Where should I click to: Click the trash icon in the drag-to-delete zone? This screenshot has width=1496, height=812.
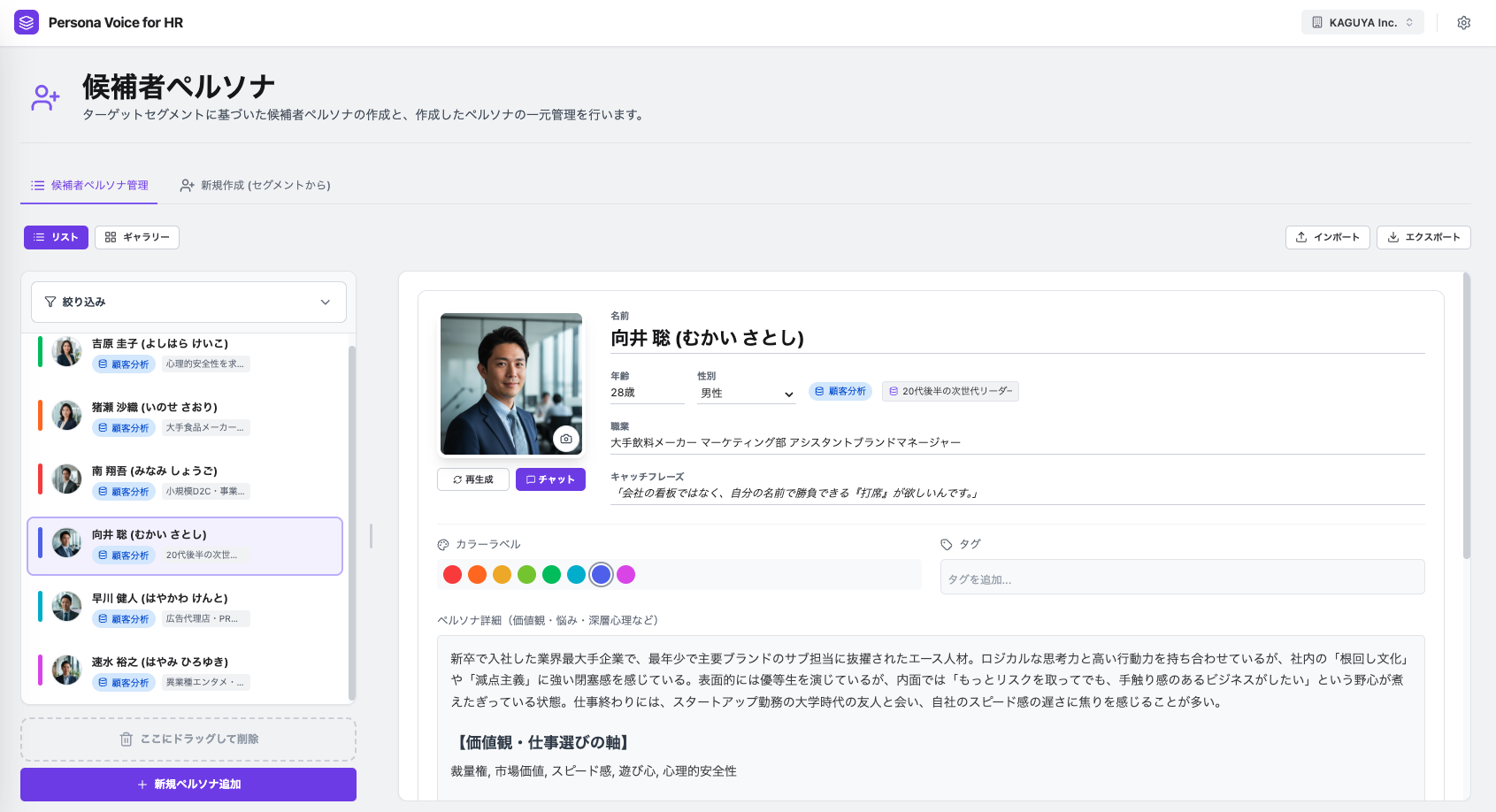pyautogui.click(x=125, y=739)
